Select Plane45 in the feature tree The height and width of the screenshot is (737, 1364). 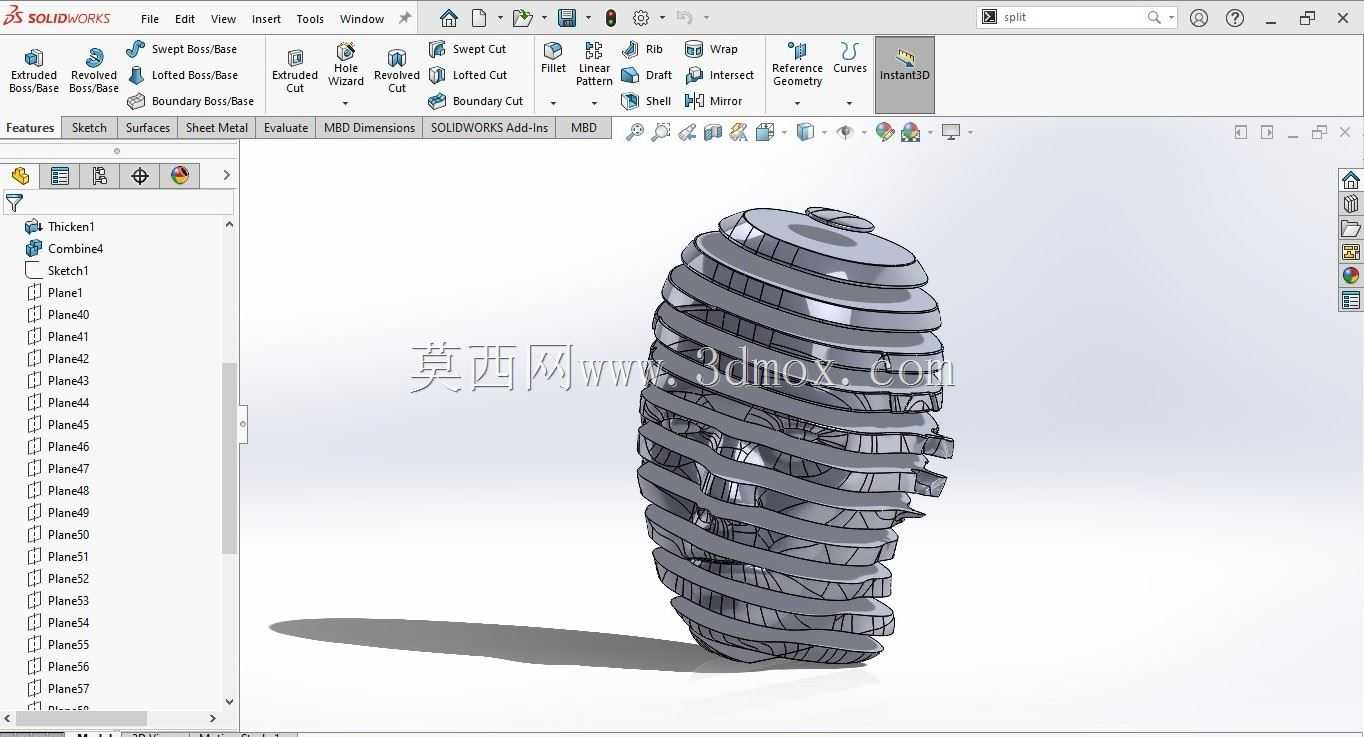pyautogui.click(x=56, y=425)
